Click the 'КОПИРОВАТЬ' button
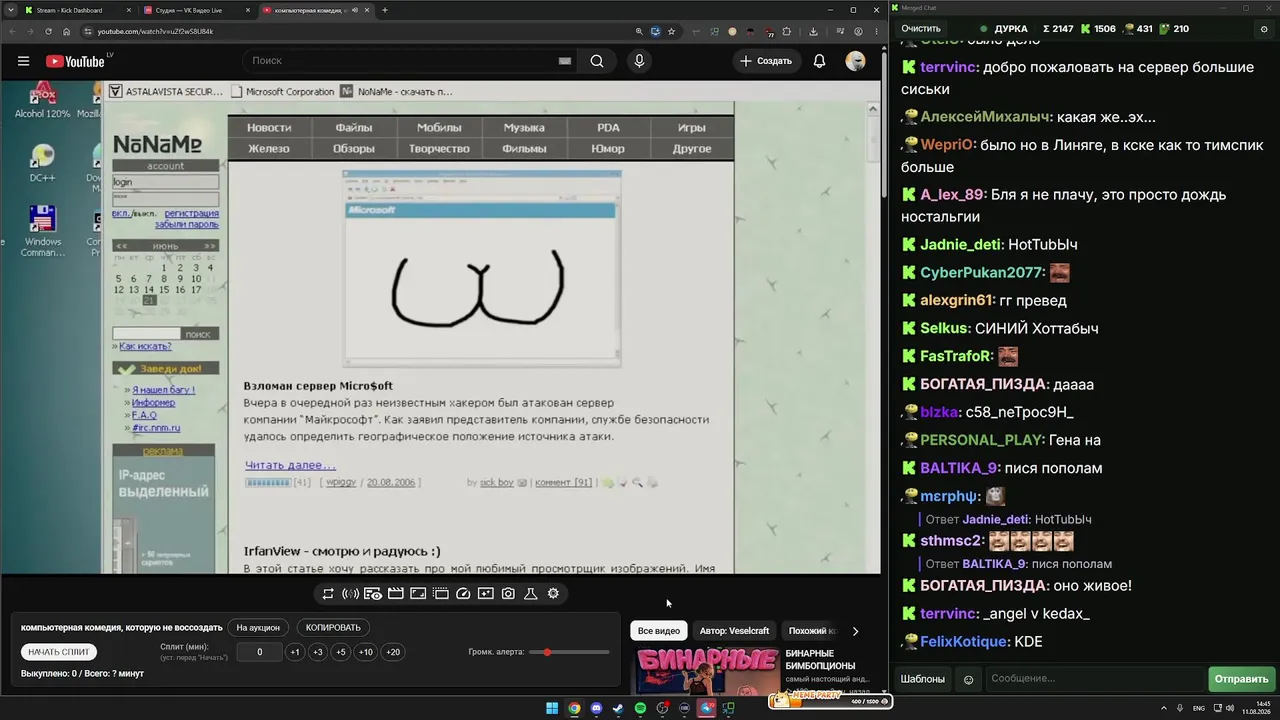This screenshot has width=1280, height=720. (x=333, y=628)
